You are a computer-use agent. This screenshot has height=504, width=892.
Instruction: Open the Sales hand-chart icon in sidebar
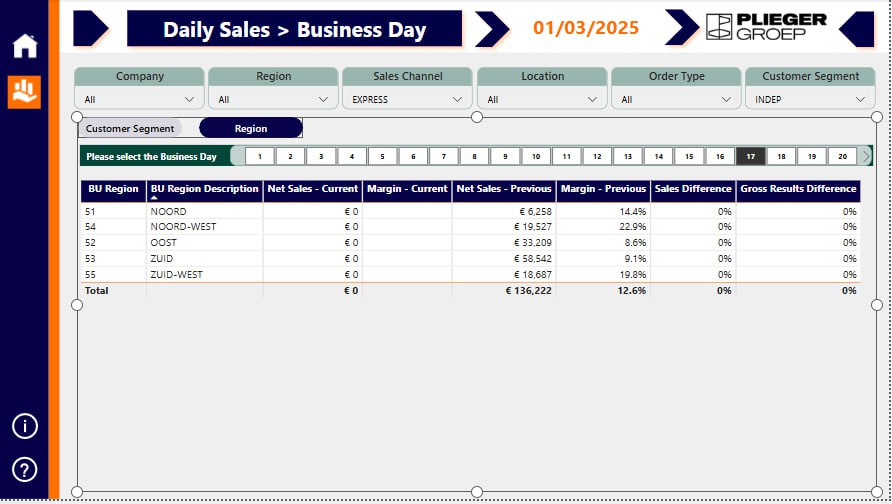[24, 92]
